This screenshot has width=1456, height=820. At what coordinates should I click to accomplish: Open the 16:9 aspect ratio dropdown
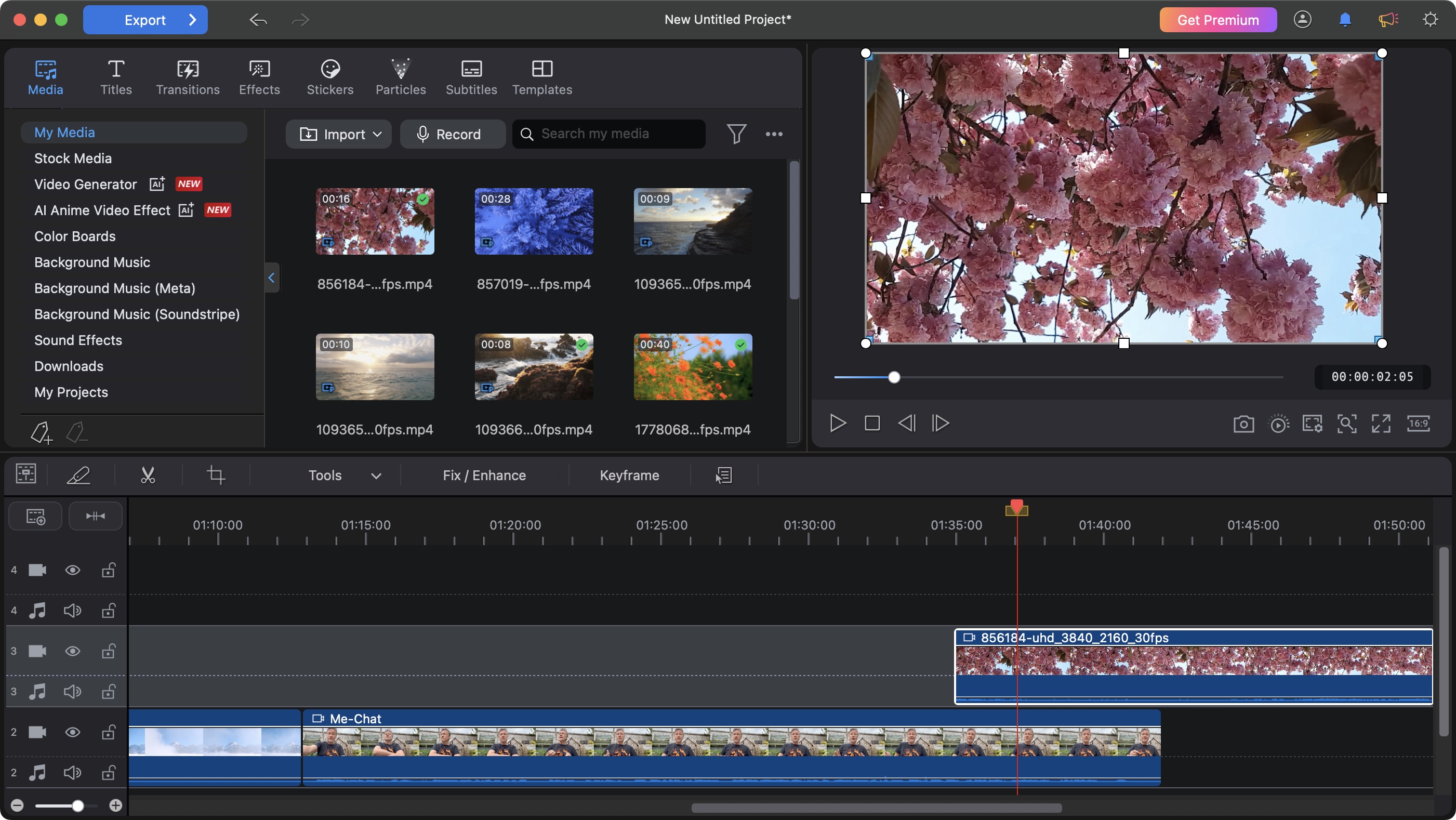[1419, 424]
